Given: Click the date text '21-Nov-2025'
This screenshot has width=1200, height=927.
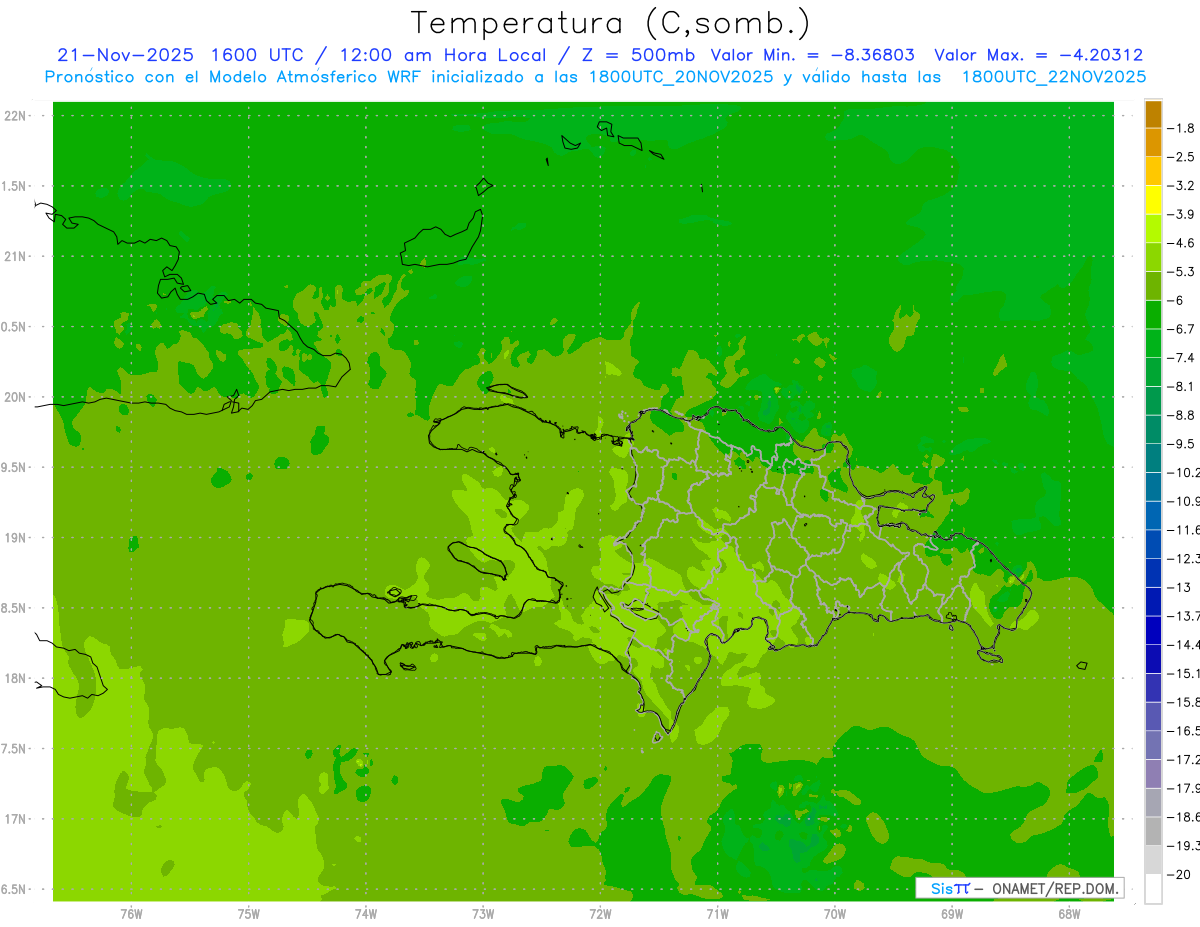Looking at the screenshot, I should coord(127,55).
